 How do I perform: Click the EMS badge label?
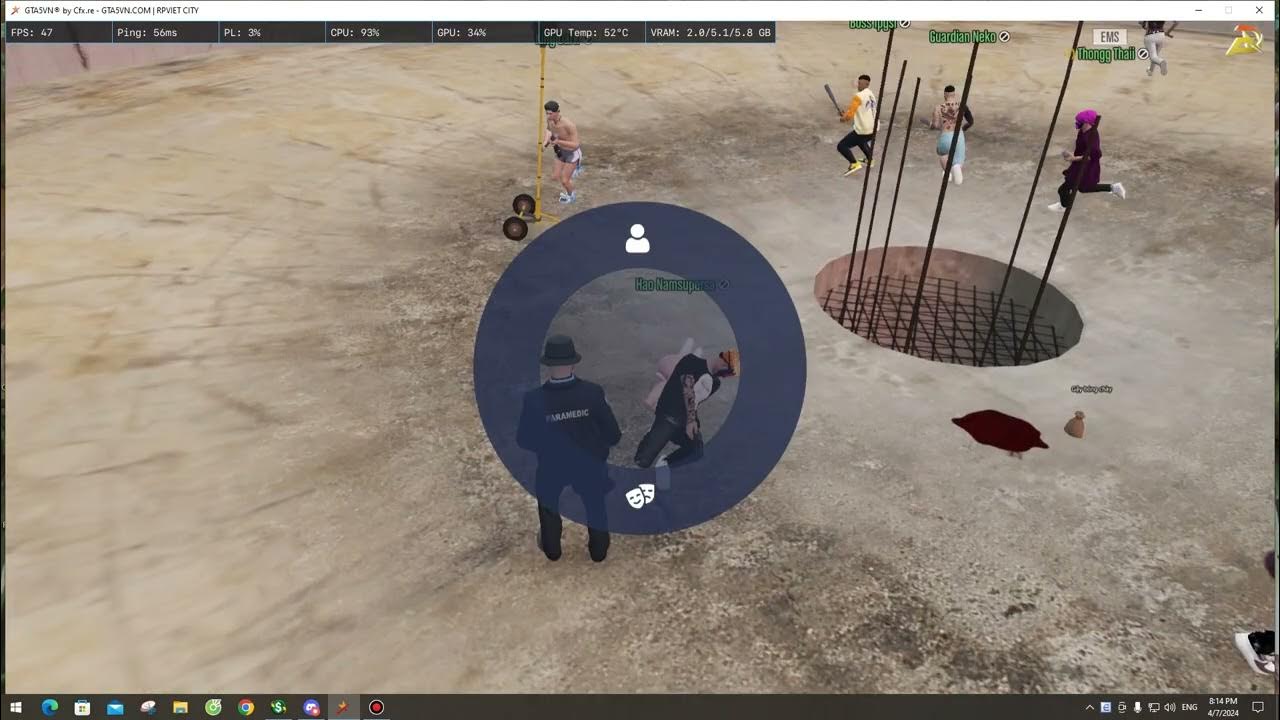tap(1109, 37)
